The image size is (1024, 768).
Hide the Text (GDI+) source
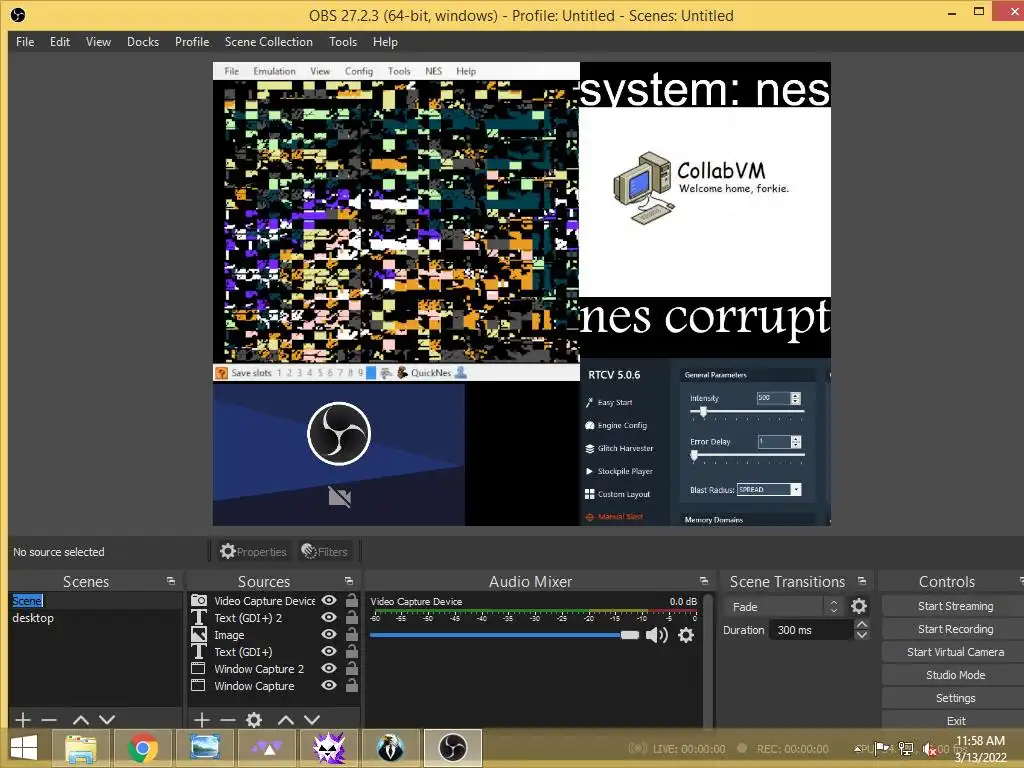click(x=329, y=651)
